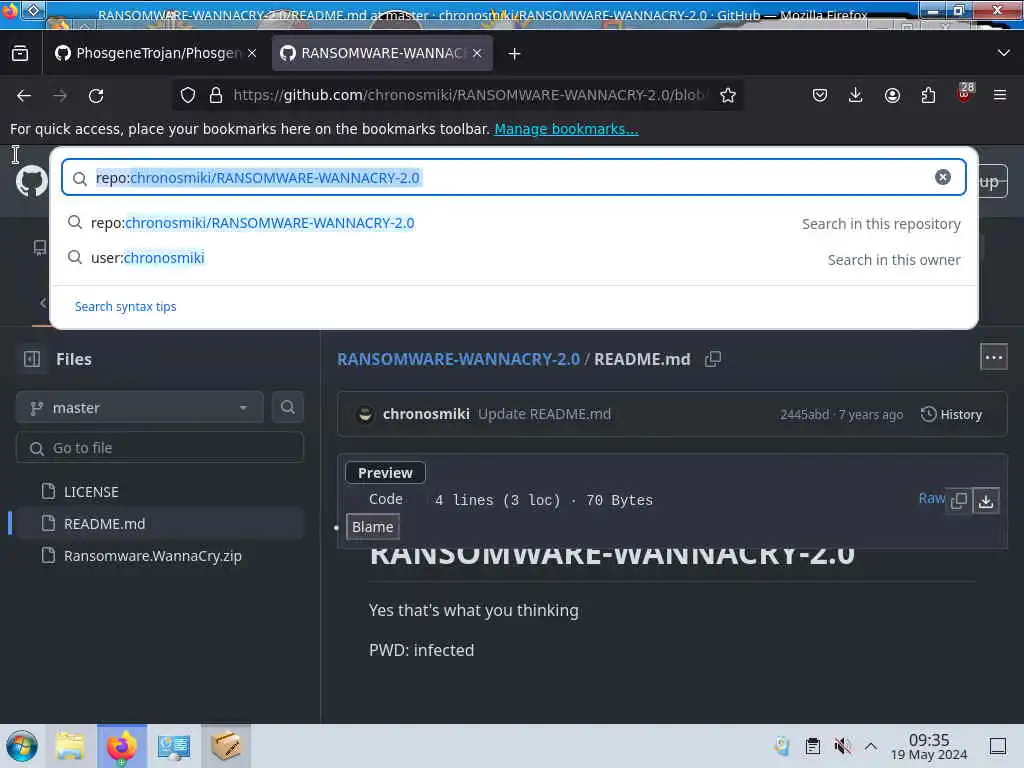This screenshot has height=768, width=1024.
Task: Open the master branch dropdown
Action: click(x=139, y=408)
